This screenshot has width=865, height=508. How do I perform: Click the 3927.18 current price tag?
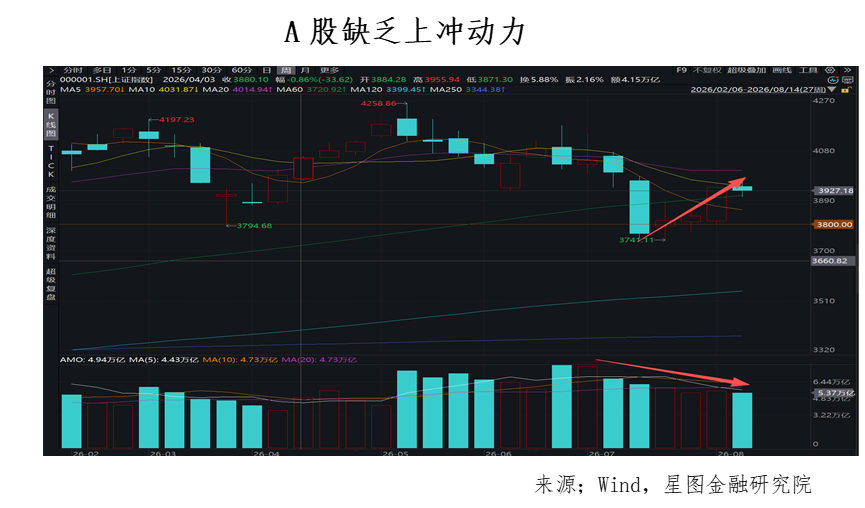(834, 190)
